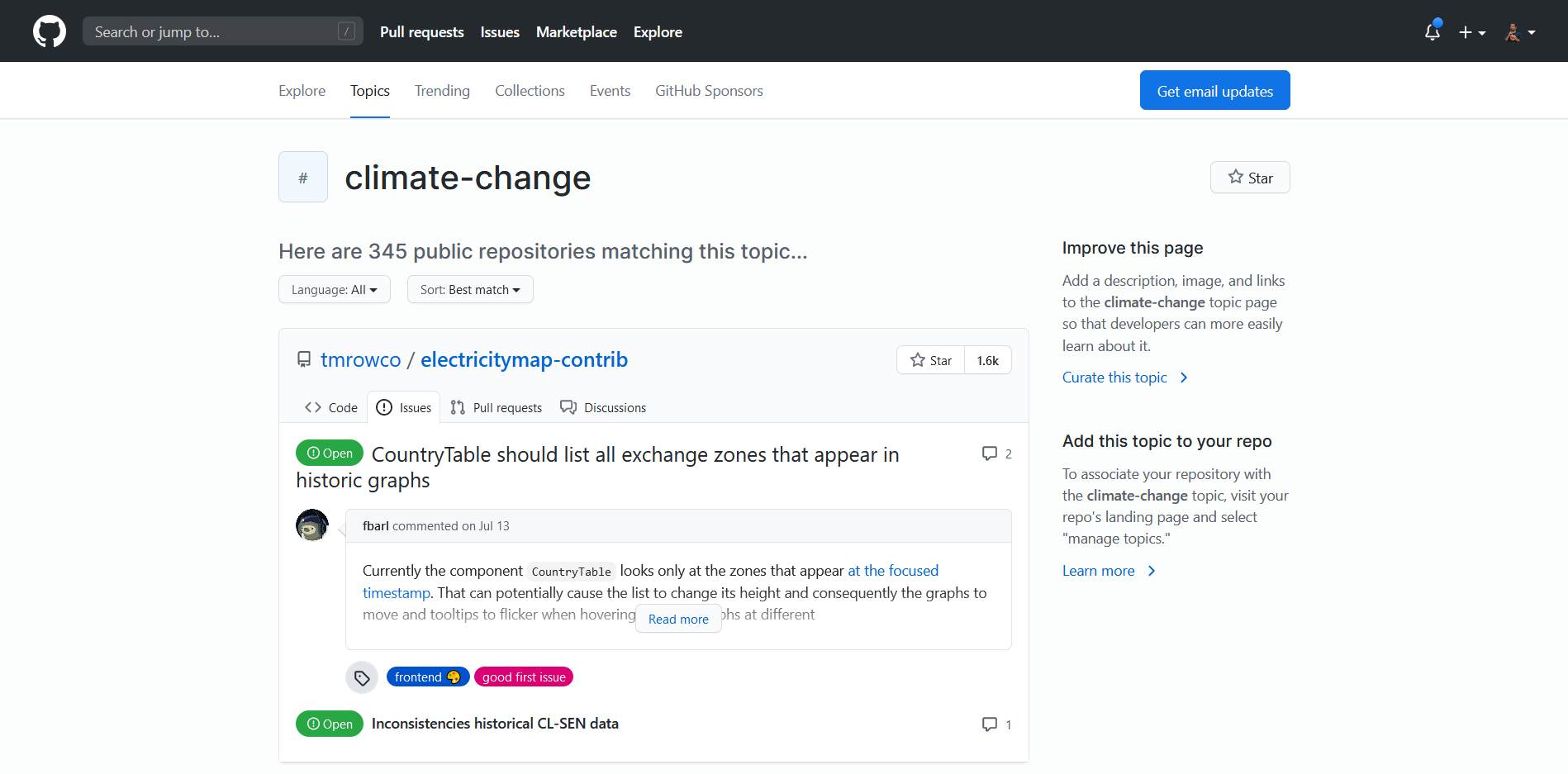Star the electricitymap-contrib repository
The image size is (1568, 774).
click(931, 360)
